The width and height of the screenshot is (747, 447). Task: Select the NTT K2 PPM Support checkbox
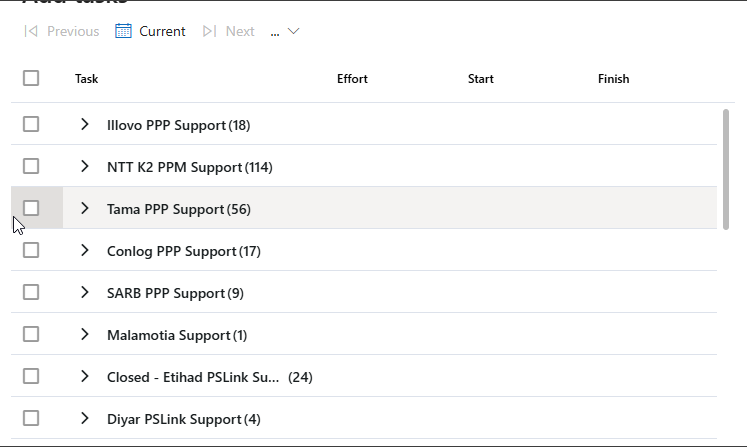click(31, 166)
